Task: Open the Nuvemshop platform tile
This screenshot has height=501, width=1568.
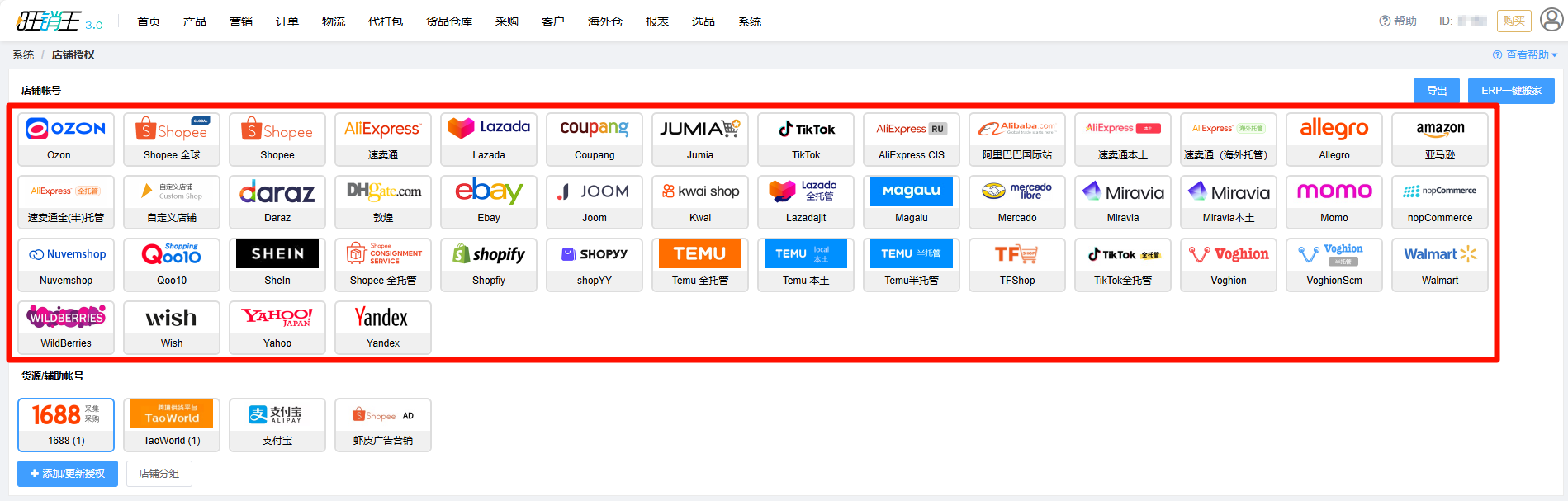Action: click(66, 265)
